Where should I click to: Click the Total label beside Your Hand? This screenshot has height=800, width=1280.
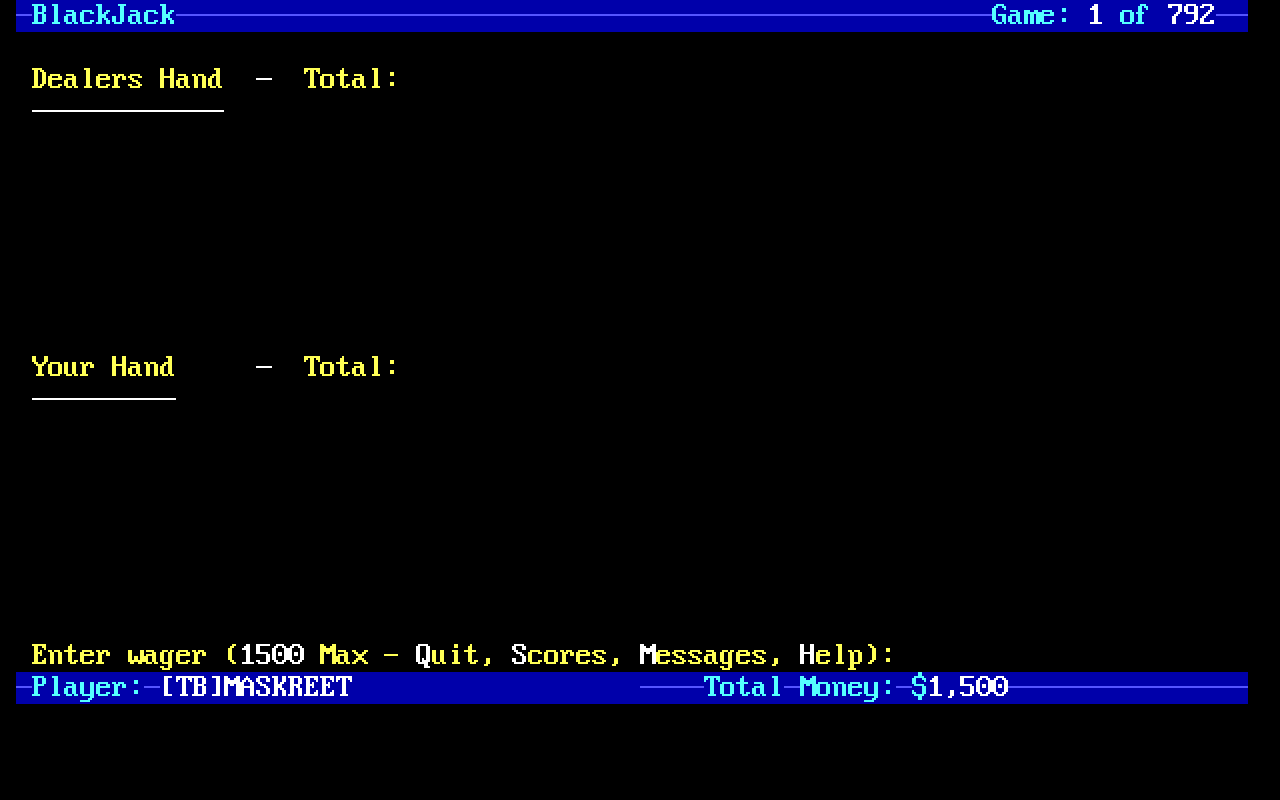pos(350,367)
